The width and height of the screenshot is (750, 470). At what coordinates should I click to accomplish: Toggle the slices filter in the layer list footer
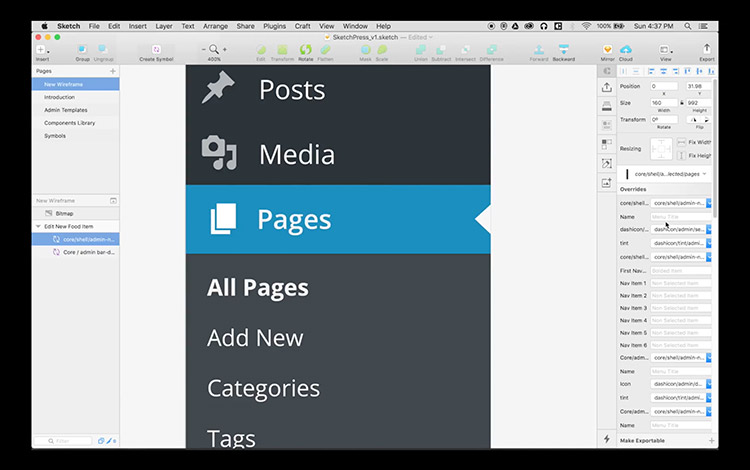click(109, 441)
